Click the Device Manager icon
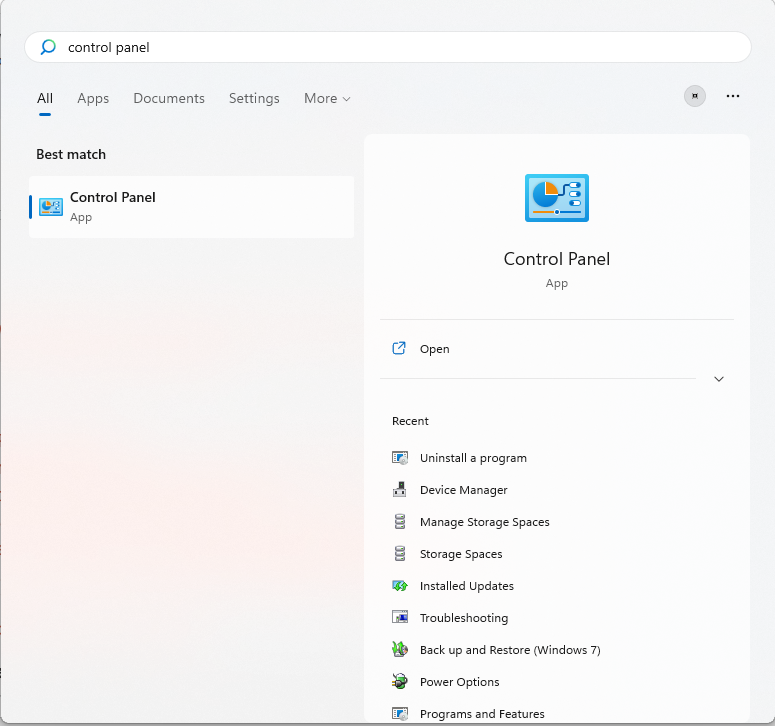This screenshot has height=726, width=775. coord(400,490)
